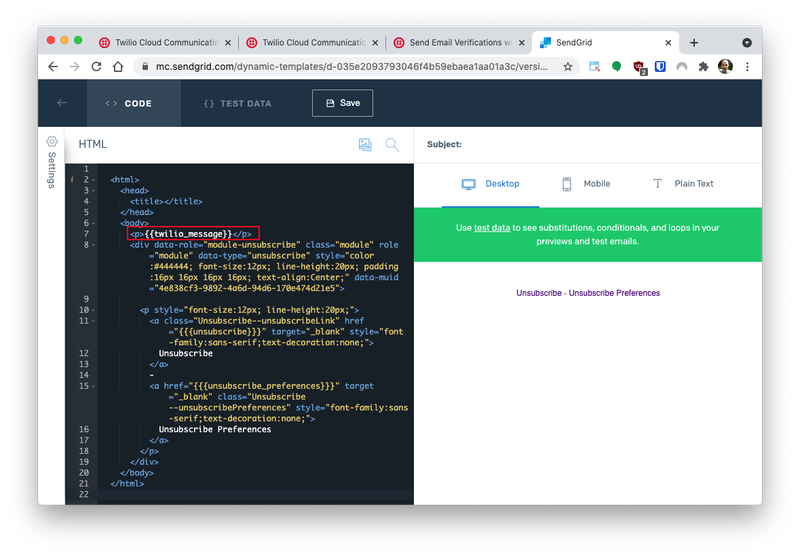This screenshot has height=555, width=800.
Task: Click the Subject field
Action: [x=588, y=144]
